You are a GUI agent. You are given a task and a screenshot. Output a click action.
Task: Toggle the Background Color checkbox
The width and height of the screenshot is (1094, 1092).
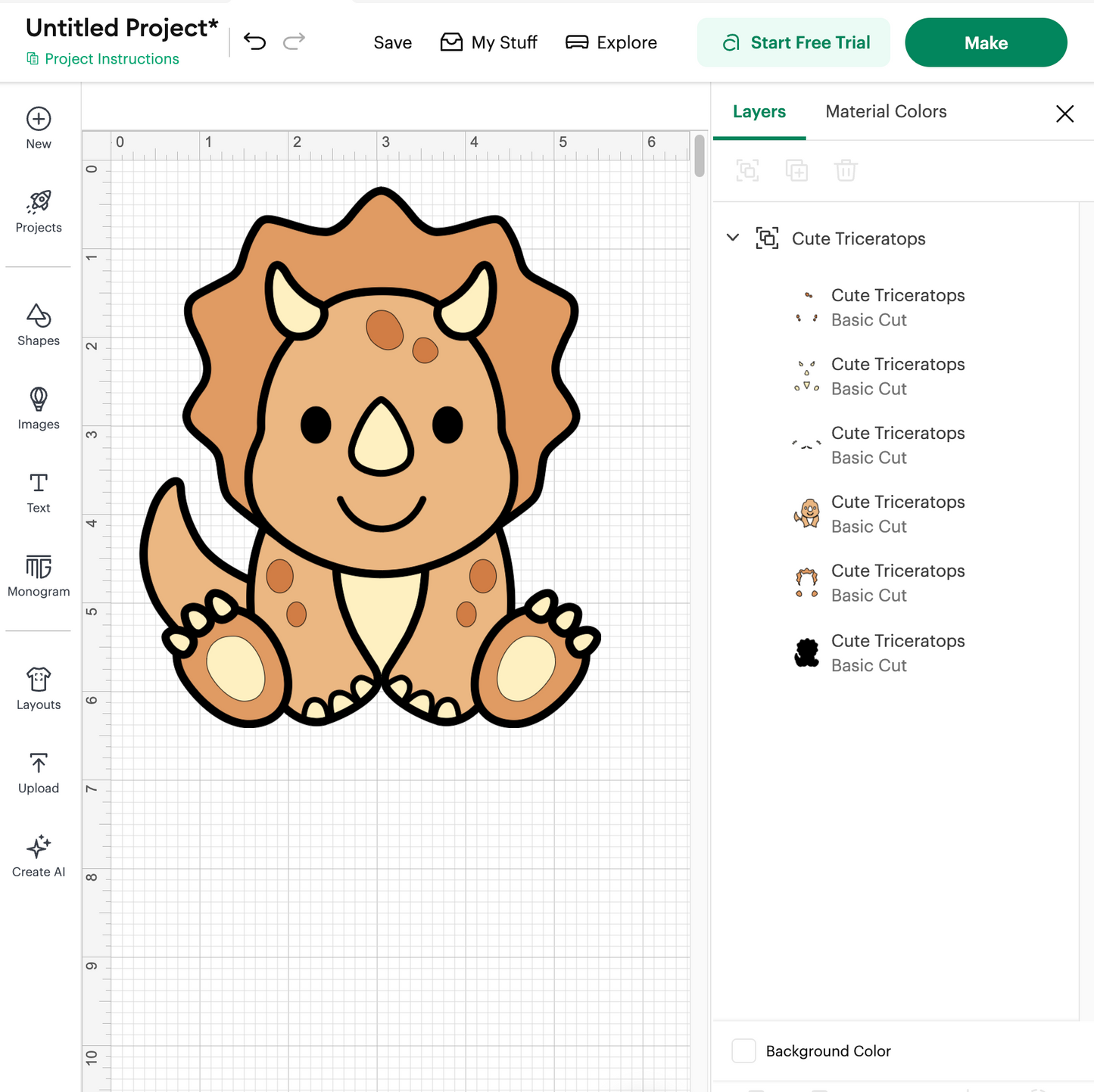pyautogui.click(x=743, y=1050)
